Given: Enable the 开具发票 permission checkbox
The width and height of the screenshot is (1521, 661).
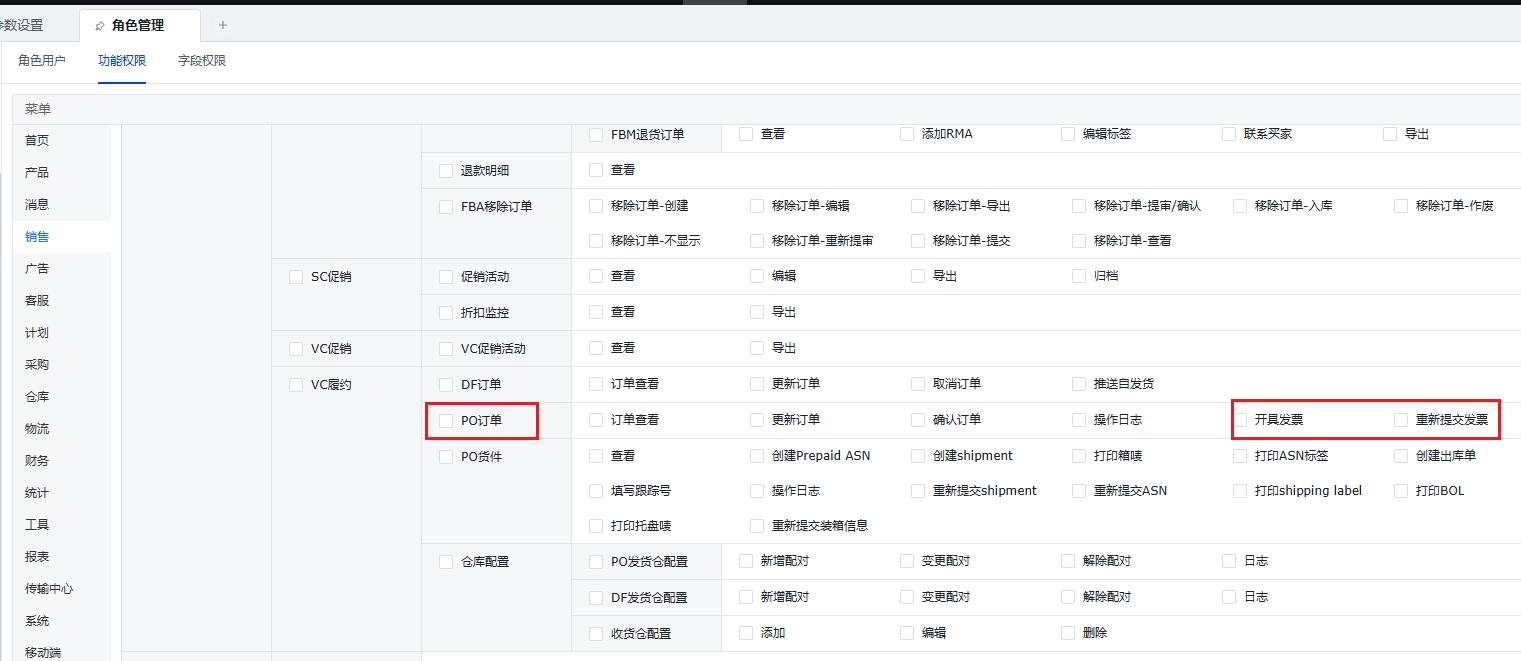Looking at the screenshot, I should click(1240, 420).
